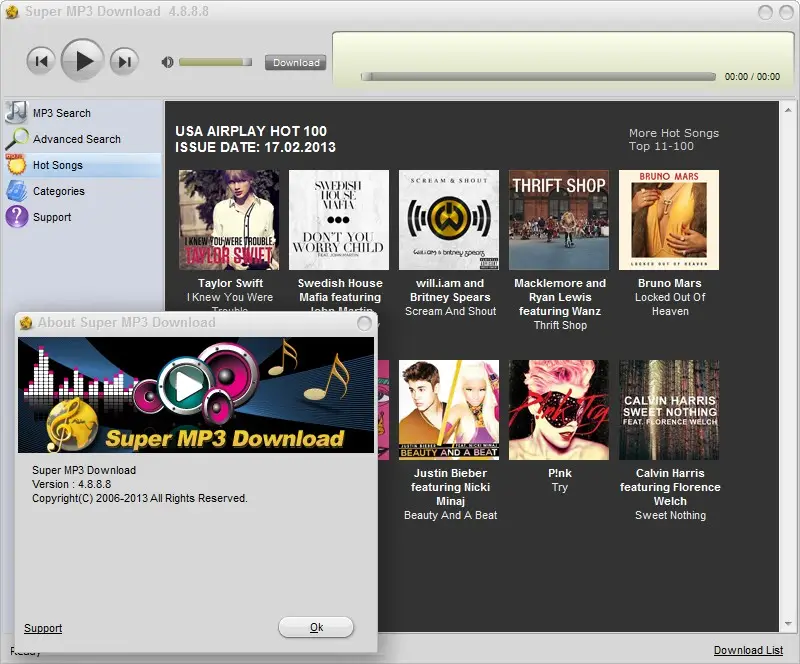Click the main window title bar app icon
The image size is (800, 664).
pos(12,12)
